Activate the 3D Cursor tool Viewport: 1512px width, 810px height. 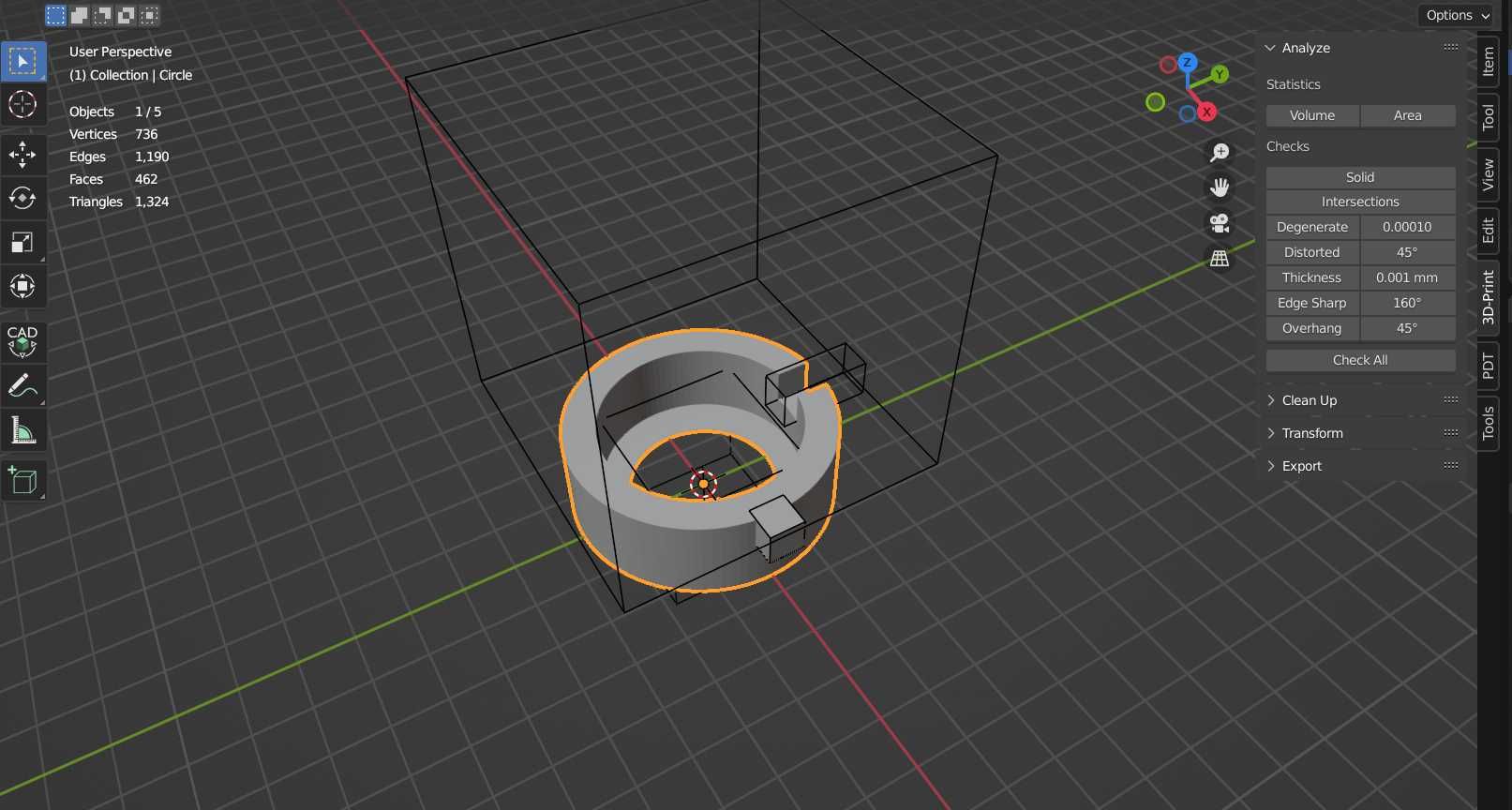[22, 104]
